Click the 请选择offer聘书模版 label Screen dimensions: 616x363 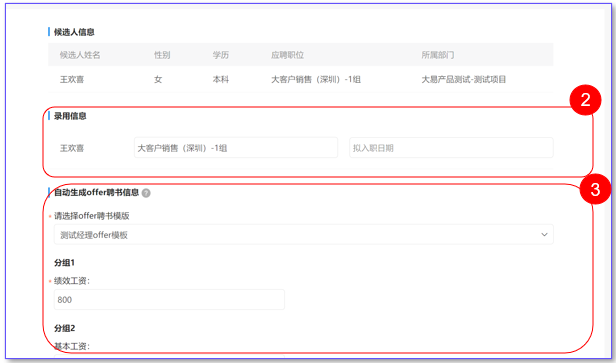[x=92, y=216]
